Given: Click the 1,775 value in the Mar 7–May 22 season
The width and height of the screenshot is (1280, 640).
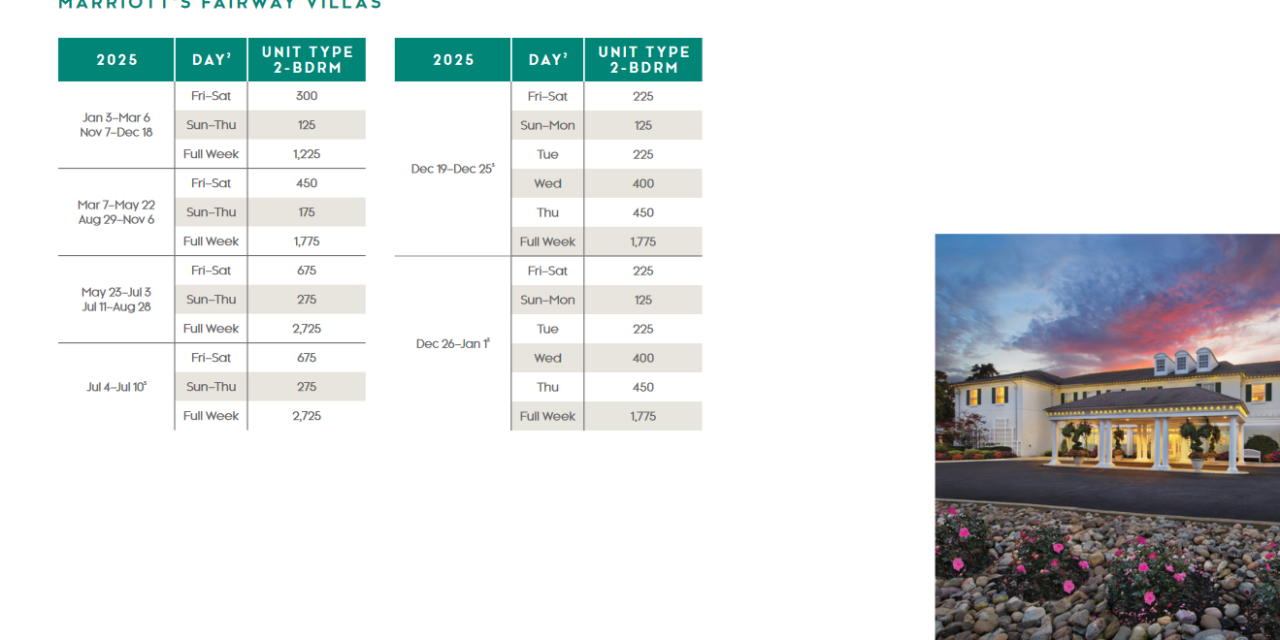Looking at the screenshot, I should pos(307,241).
